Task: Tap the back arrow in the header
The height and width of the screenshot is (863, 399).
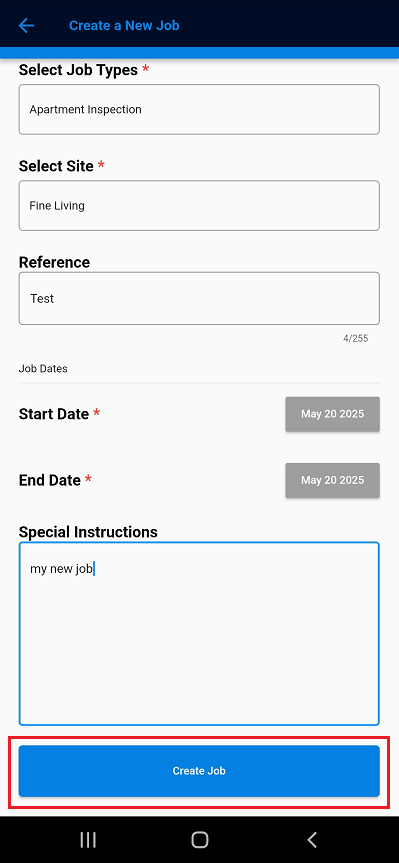Action: pos(26,25)
